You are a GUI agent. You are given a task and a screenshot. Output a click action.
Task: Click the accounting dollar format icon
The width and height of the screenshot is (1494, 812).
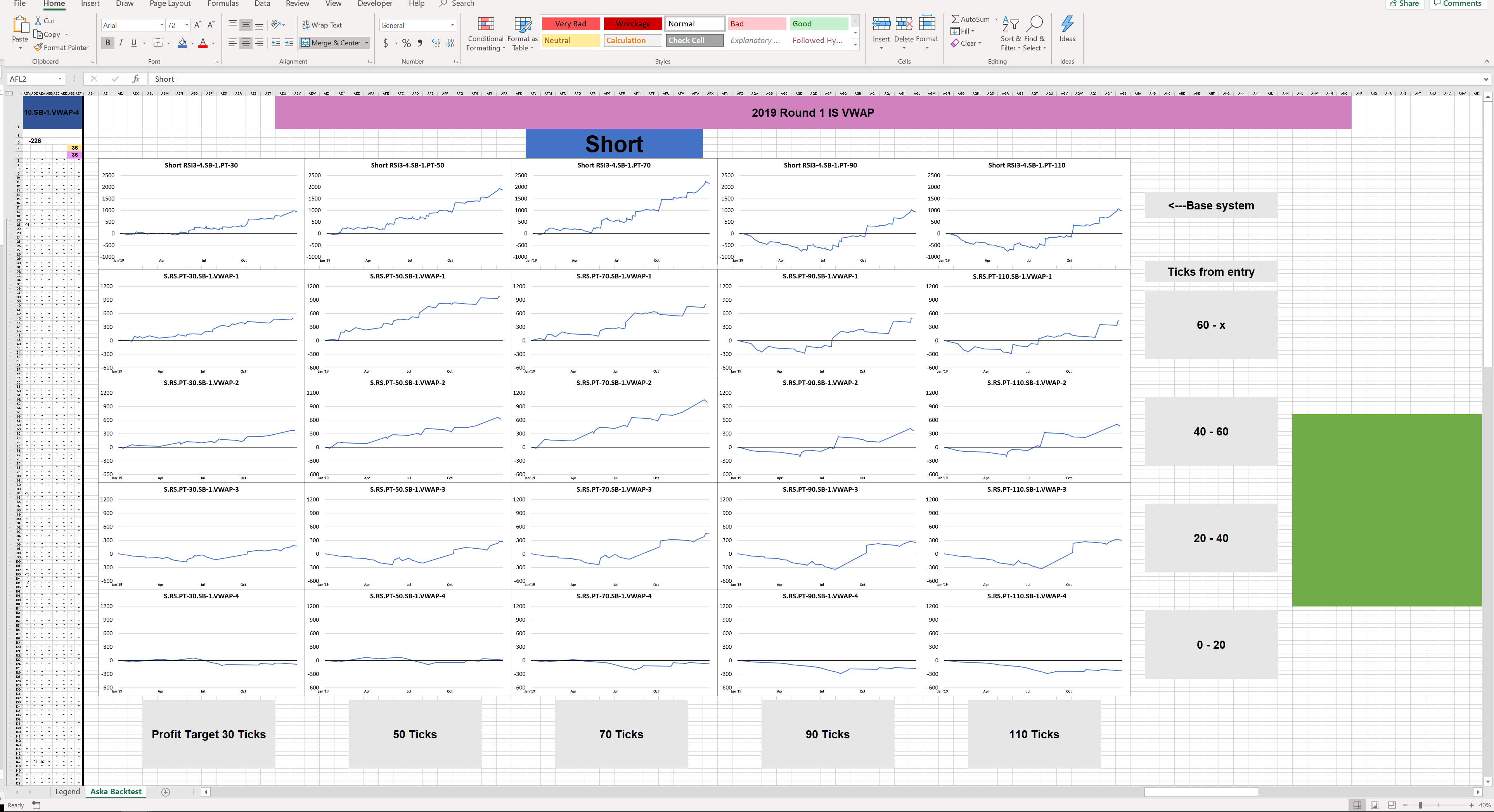pos(386,43)
